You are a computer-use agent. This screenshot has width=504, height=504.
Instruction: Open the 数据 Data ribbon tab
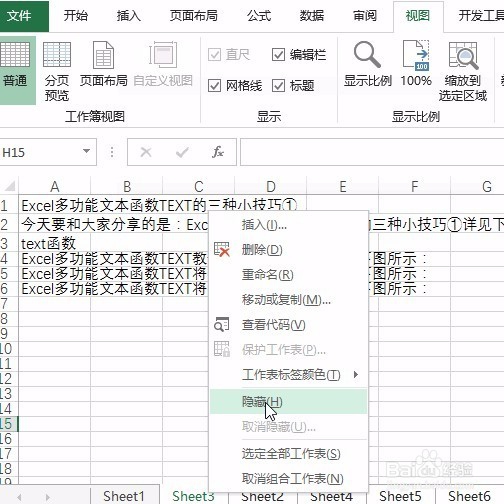312,16
